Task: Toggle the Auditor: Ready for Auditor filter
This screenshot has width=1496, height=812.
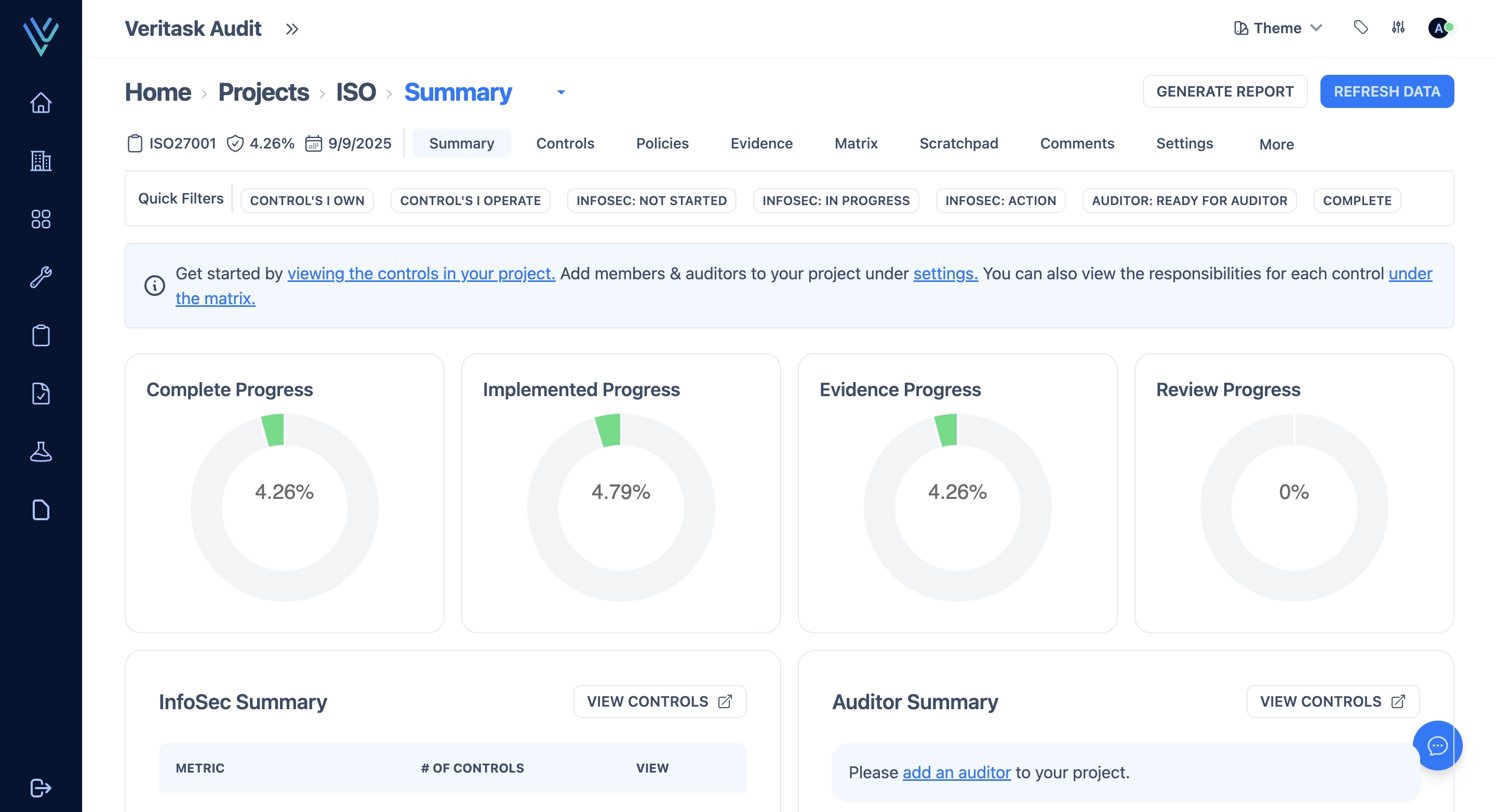Action: (1190, 200)
